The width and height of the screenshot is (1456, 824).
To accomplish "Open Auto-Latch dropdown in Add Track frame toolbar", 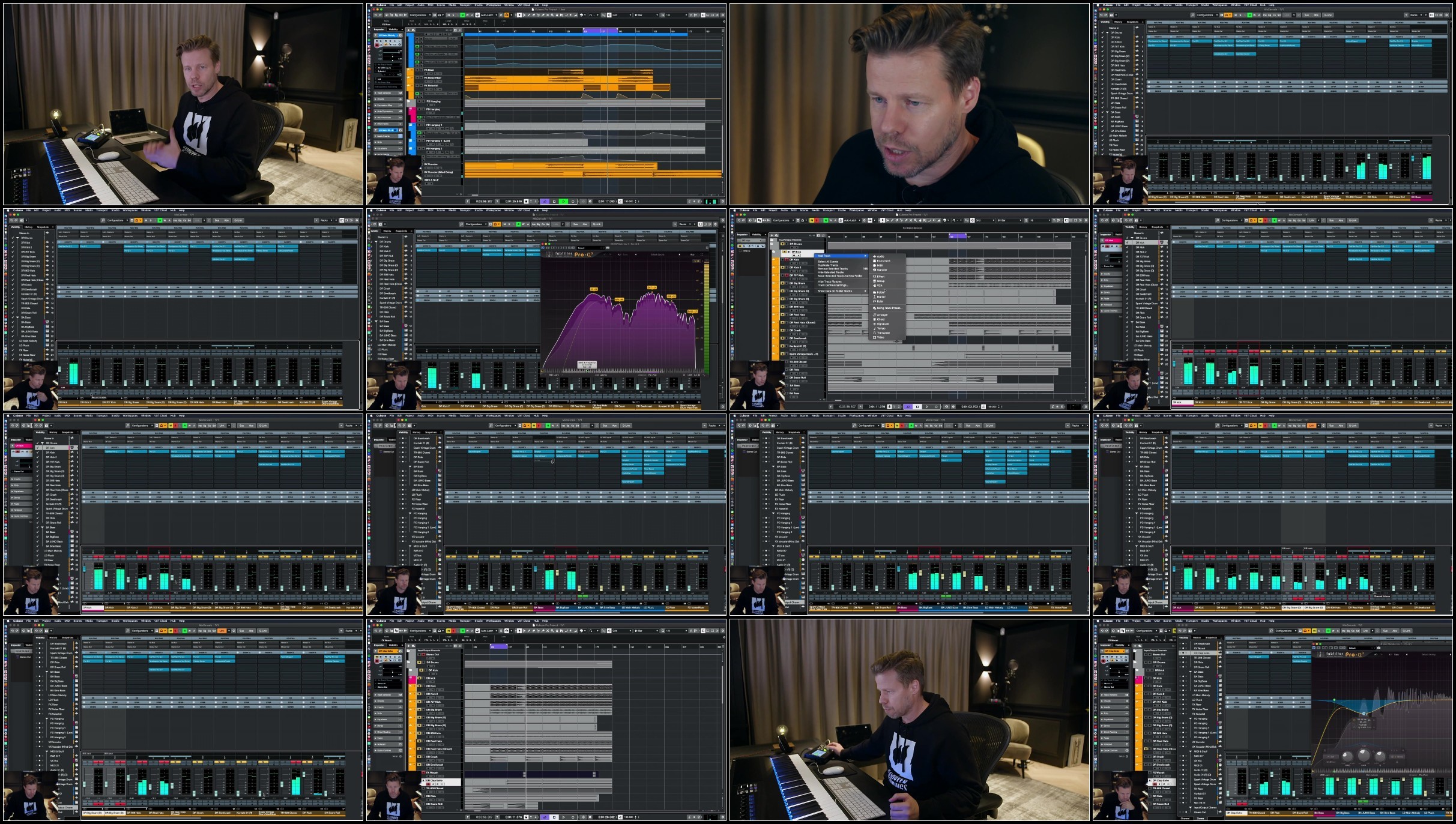I will point(852,220).
